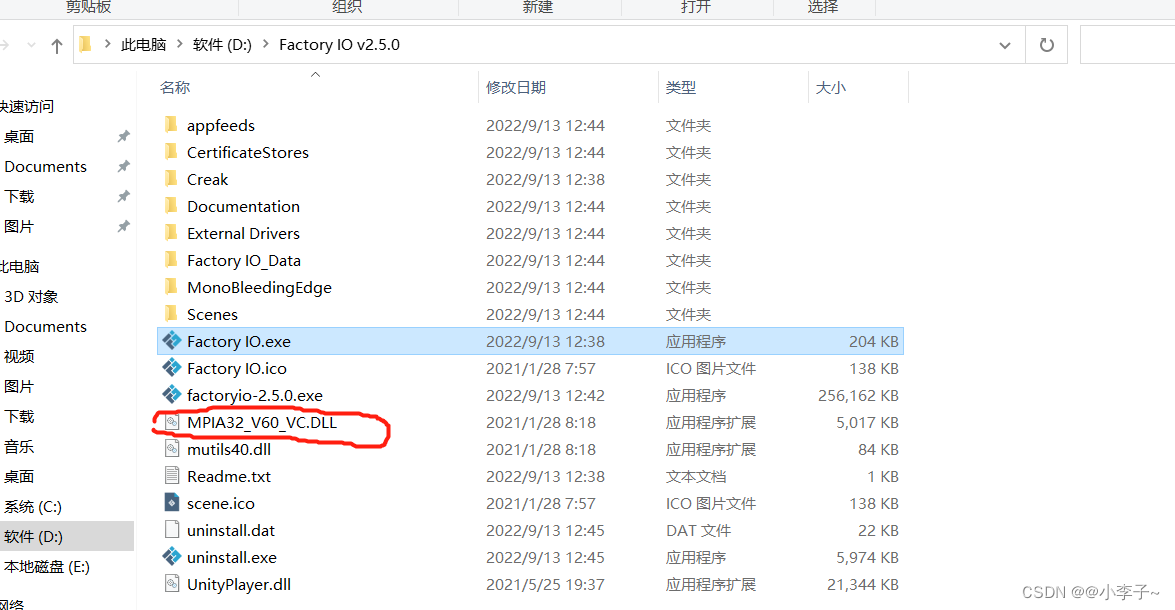
Task: Select the External Drivers folder name
Action: tap(244, 234)
